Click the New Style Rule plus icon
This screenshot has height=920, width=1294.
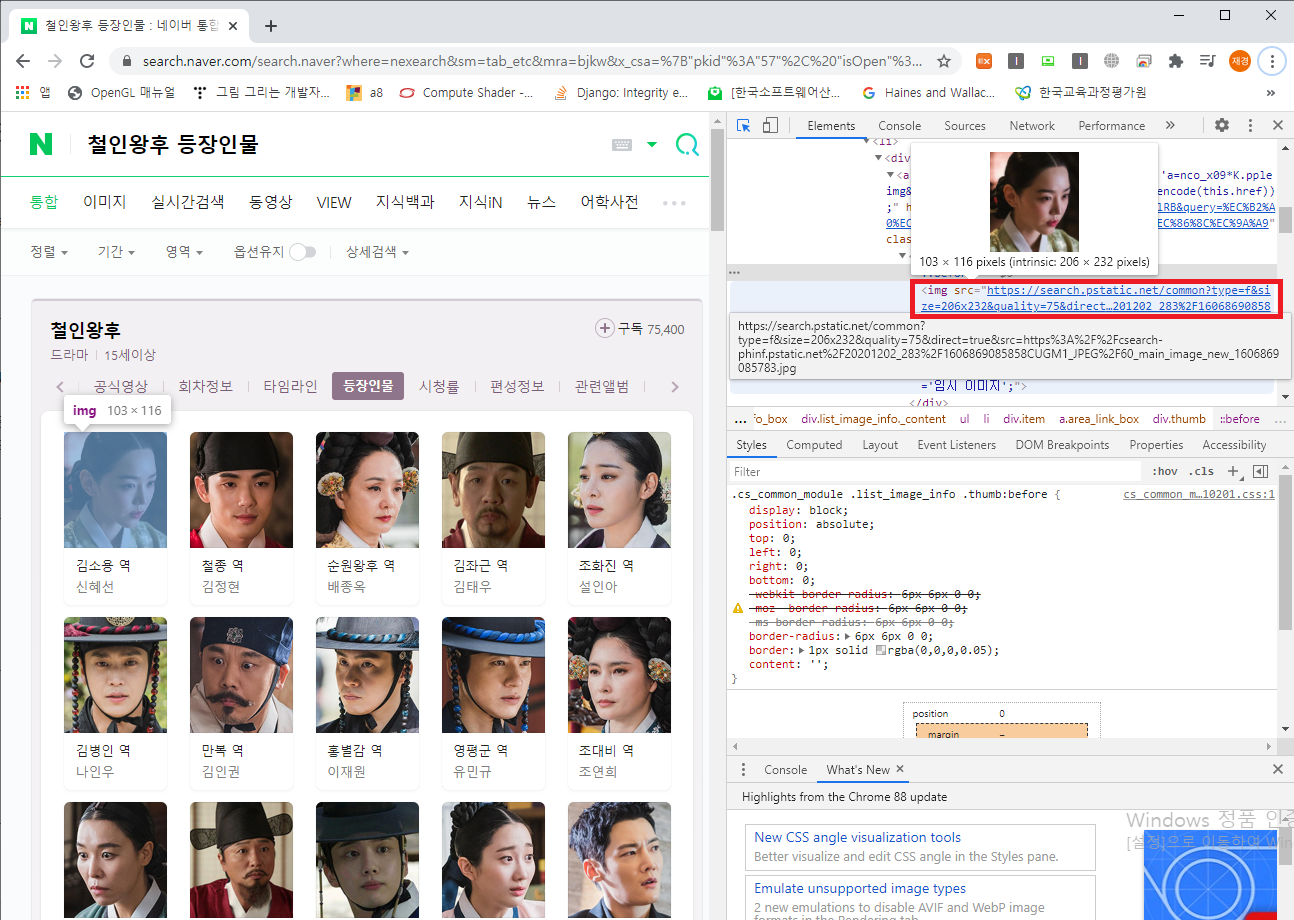(x=1234, y=471)
